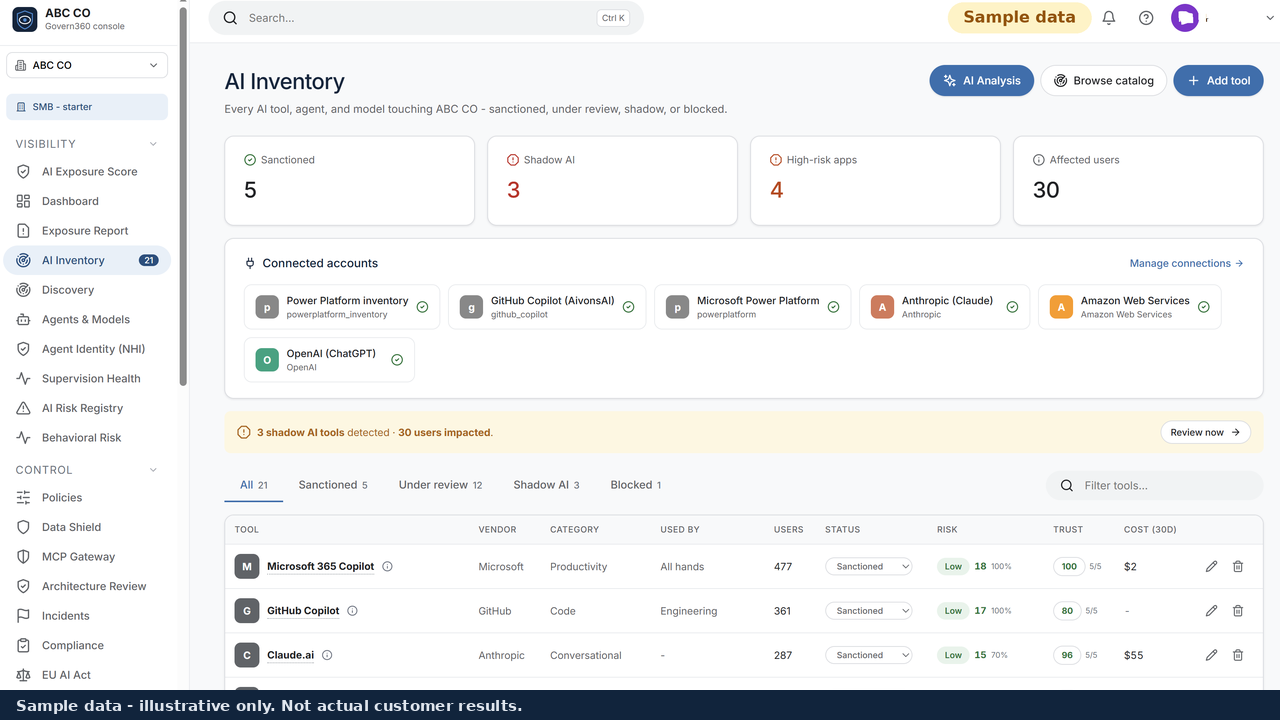
Task: Click the Govern360 logo icon
Action: (x=24, y=19)
